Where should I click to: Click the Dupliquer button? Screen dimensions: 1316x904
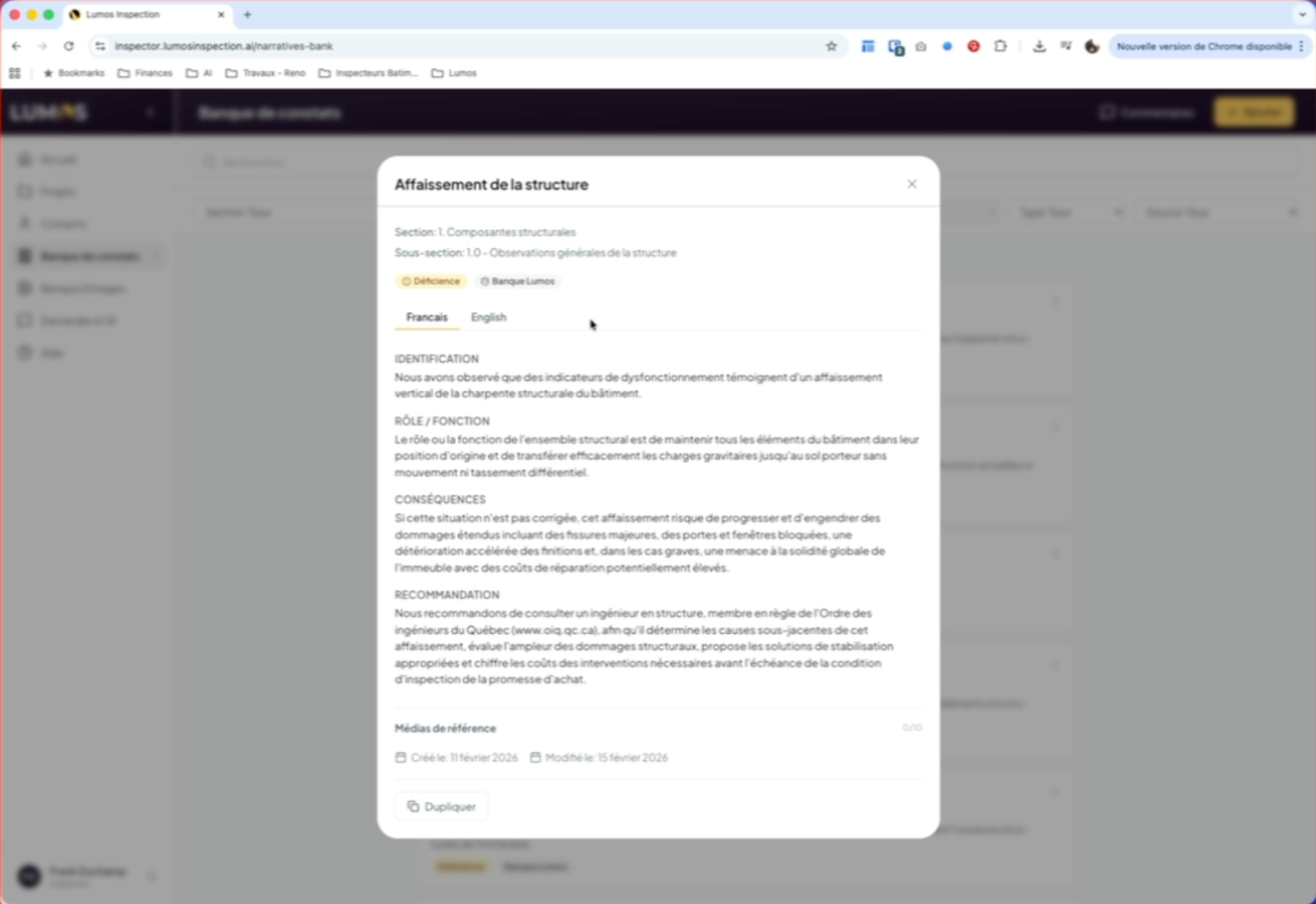point(442,806)
